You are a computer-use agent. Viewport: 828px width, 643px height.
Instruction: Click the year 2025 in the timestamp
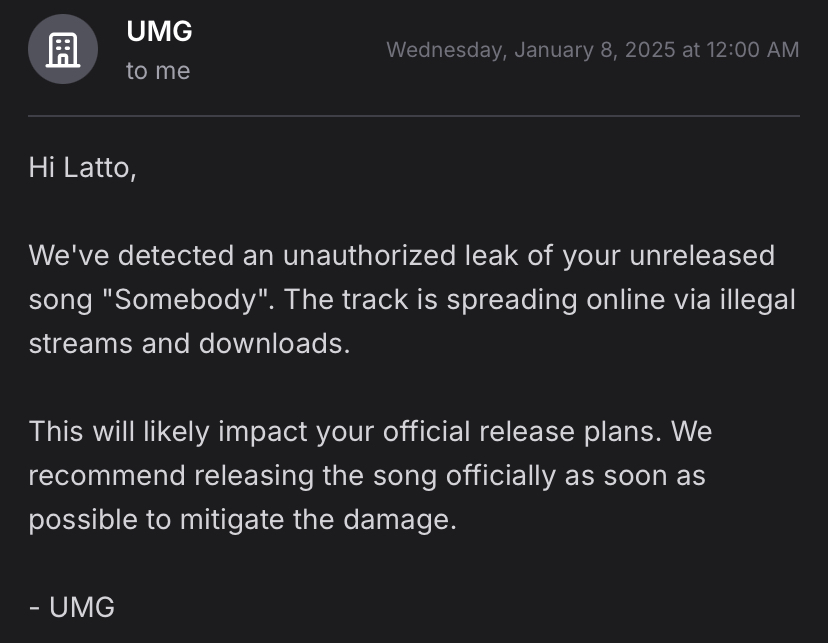[648, 49]
